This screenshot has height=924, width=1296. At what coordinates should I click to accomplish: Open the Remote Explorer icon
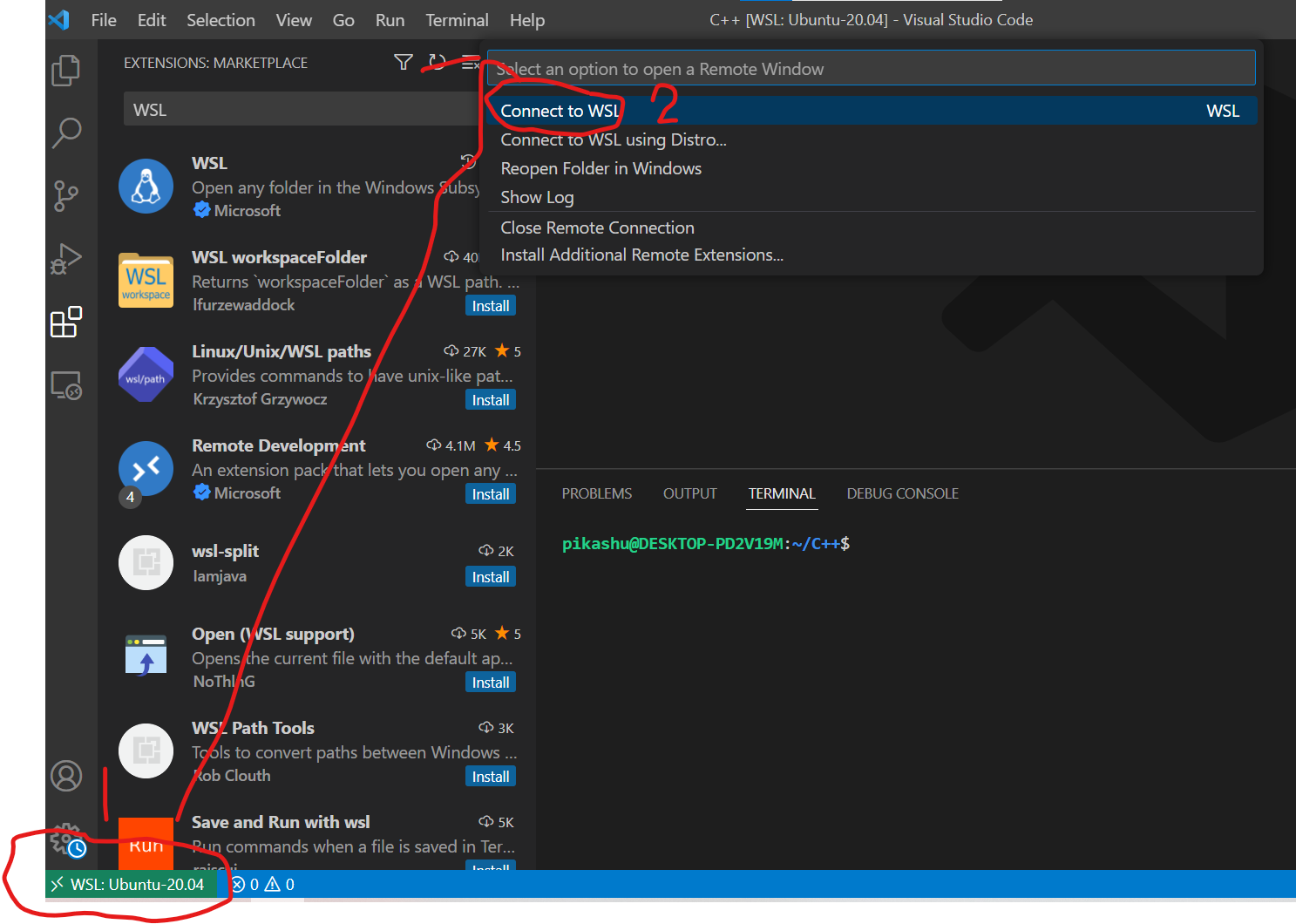pos(66,384)
